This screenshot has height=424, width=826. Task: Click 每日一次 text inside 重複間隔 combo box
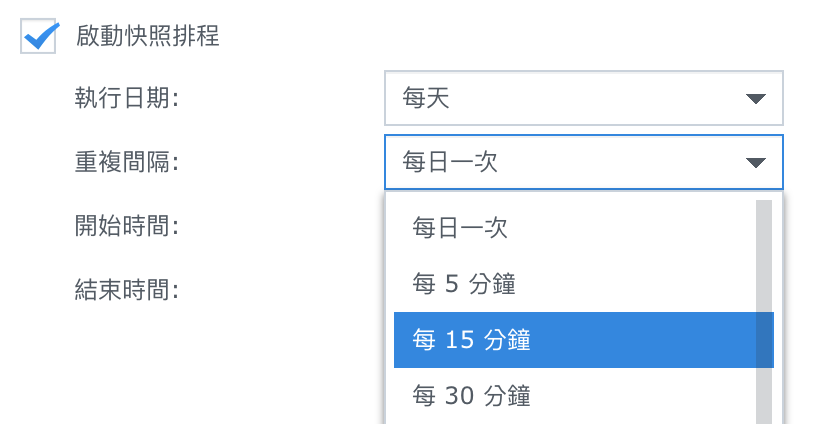tap(450, 162)
